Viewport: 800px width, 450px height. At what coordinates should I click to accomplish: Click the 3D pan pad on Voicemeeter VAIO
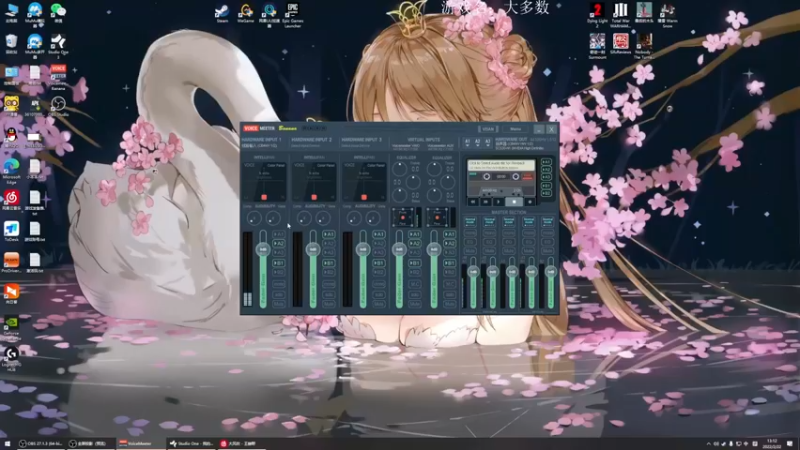(403, 217)
